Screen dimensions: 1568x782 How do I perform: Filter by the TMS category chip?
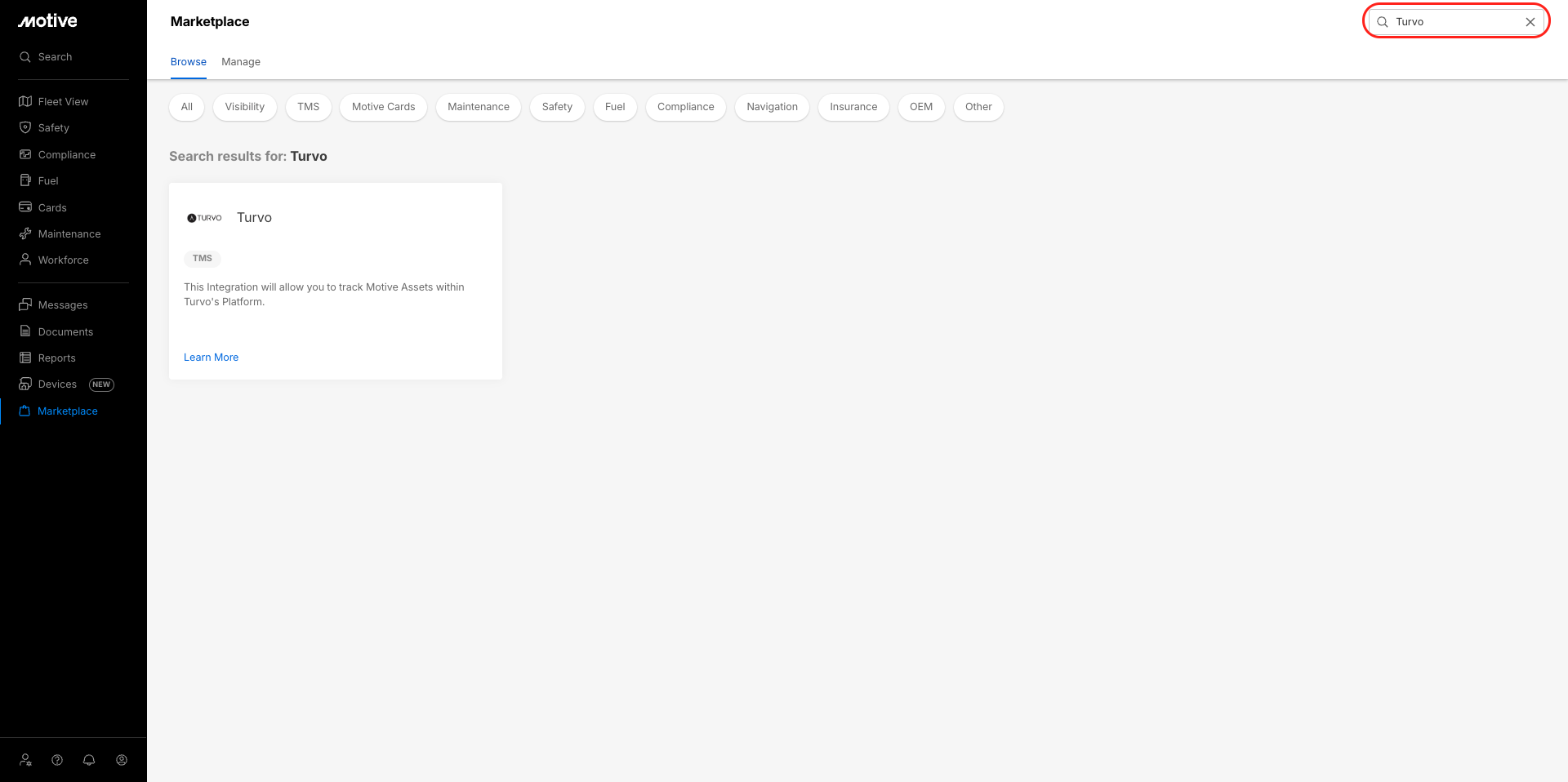coord(309,107)
